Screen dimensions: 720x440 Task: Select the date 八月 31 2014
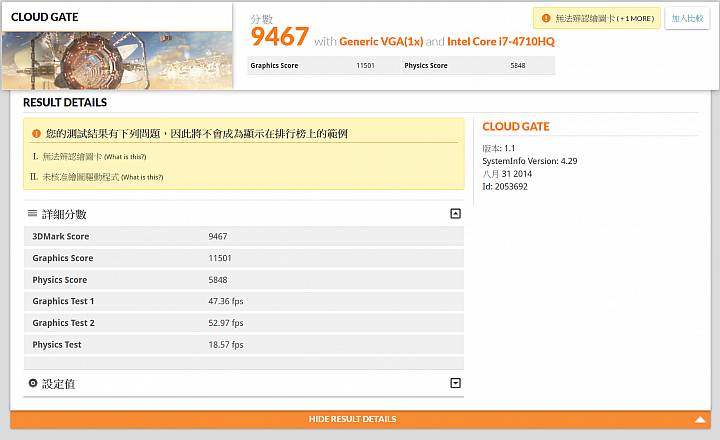507,174
